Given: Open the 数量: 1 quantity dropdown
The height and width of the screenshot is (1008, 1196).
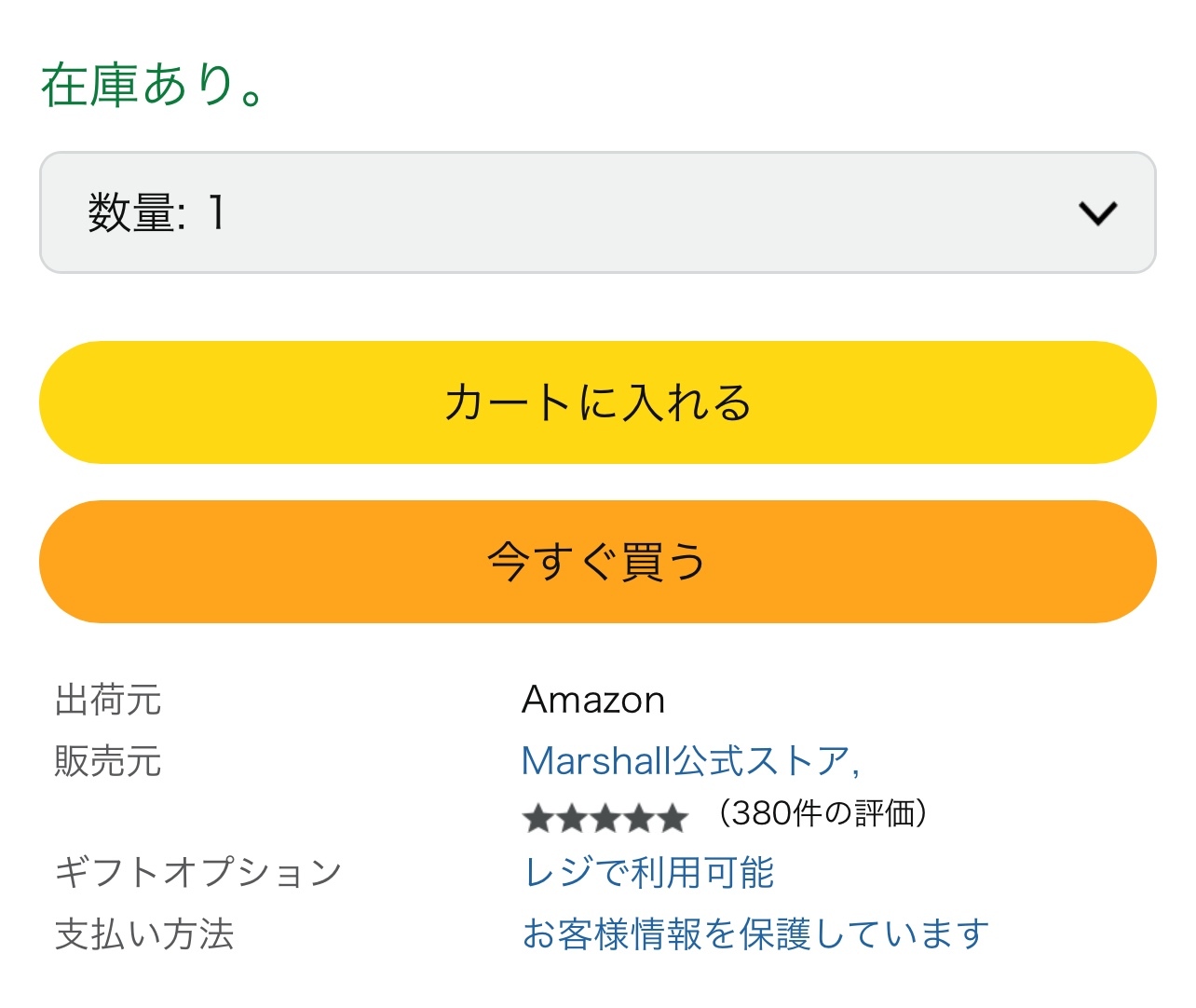Looking at the screenshot, I should pyautogui.click(x=597, y=212).
